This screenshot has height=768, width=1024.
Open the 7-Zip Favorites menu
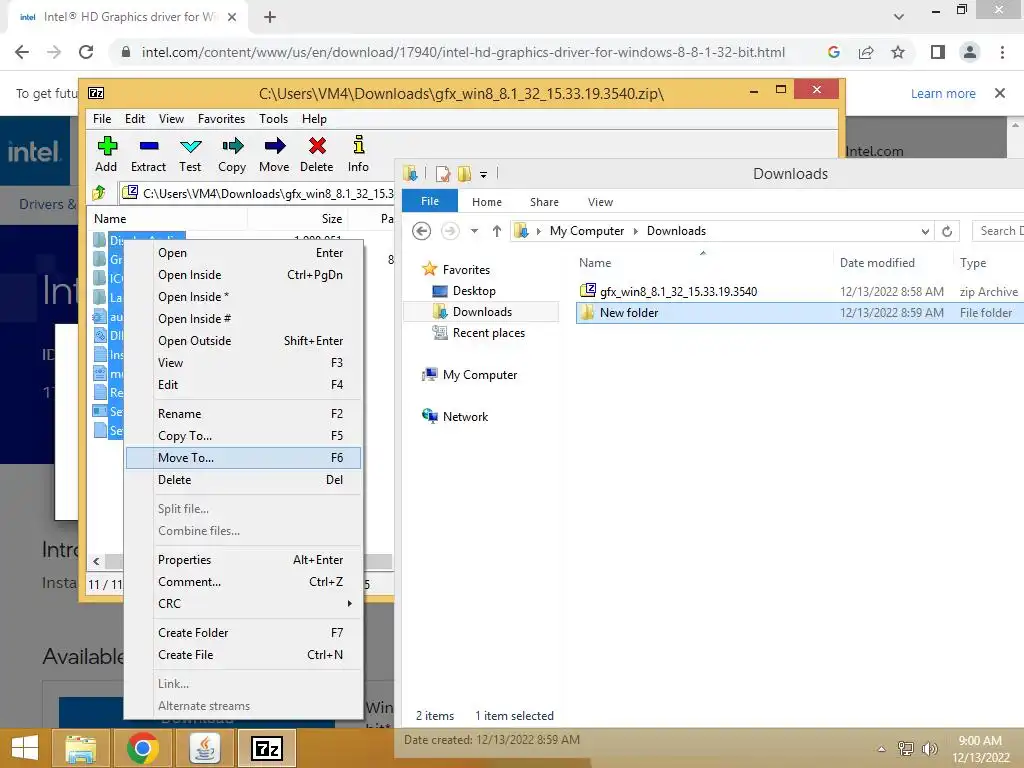(221, 119)
